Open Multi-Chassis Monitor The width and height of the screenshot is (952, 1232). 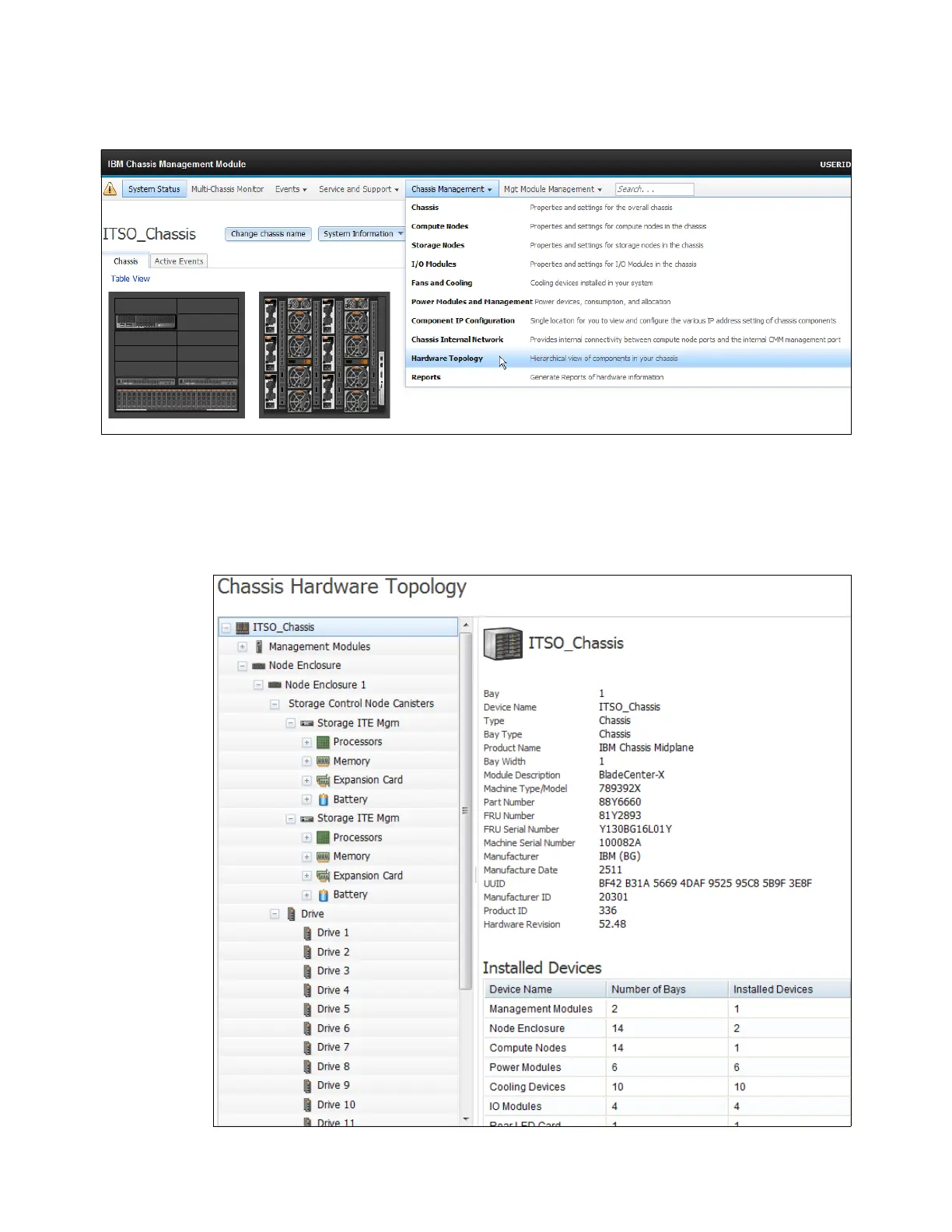[227, 189]
